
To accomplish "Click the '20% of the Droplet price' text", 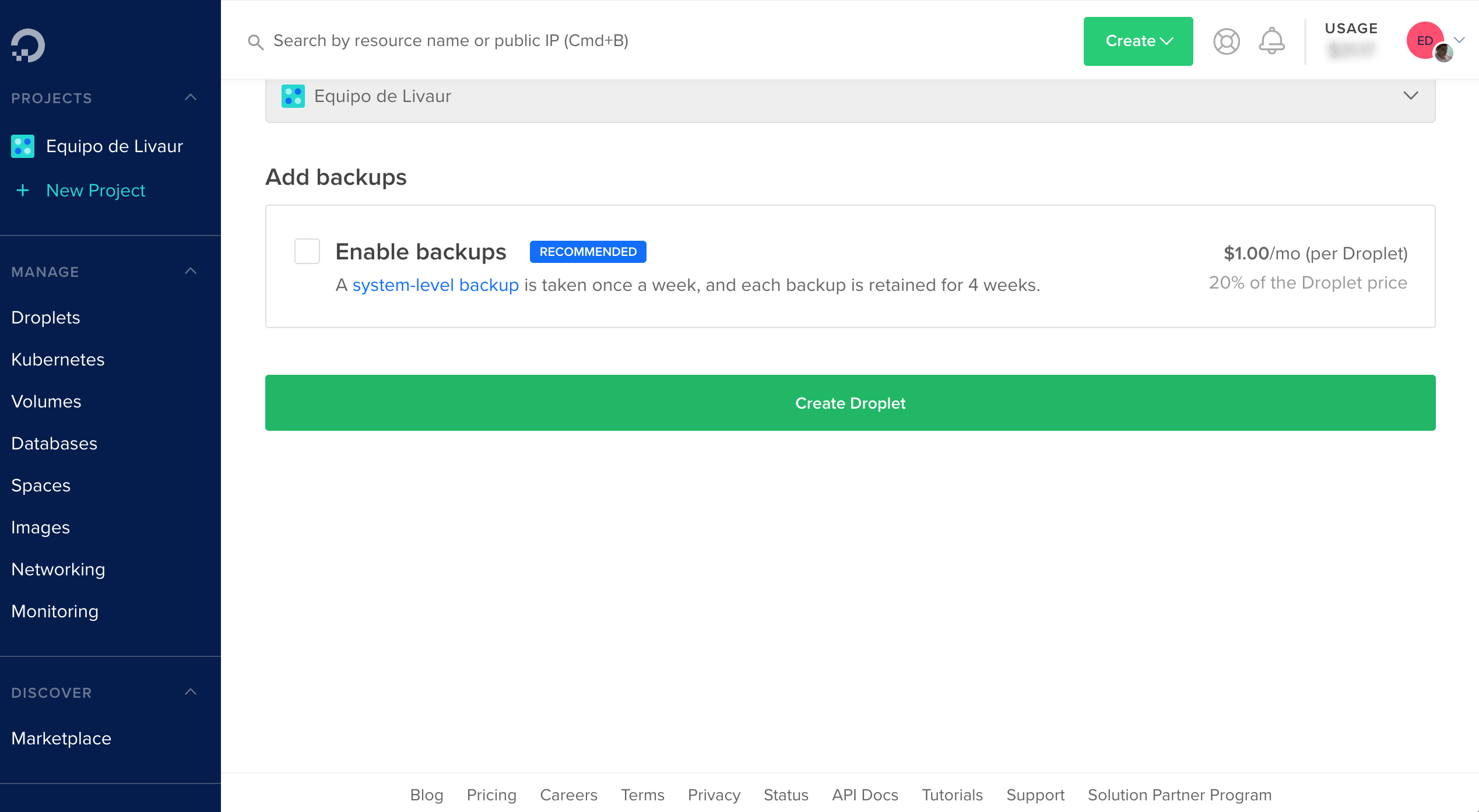I will [1308, 283].
